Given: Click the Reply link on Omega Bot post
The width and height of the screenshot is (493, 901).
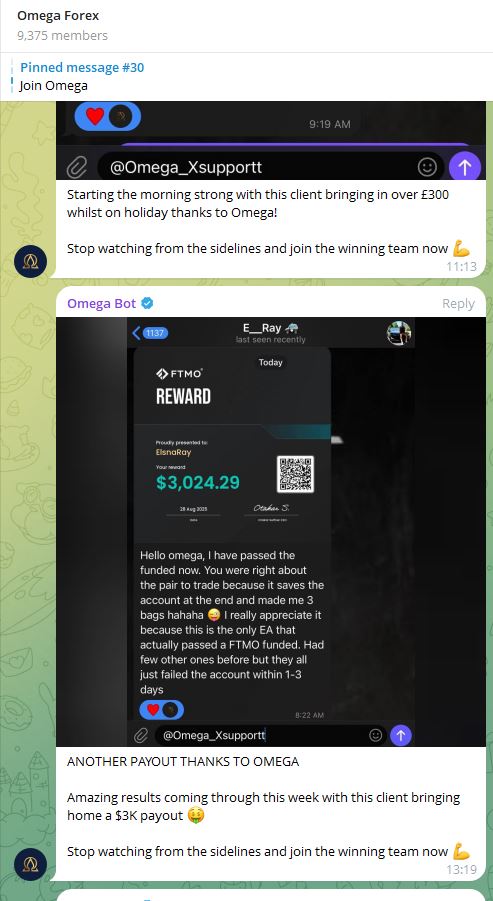Looking at the screenshot, I should click(458, 304).
